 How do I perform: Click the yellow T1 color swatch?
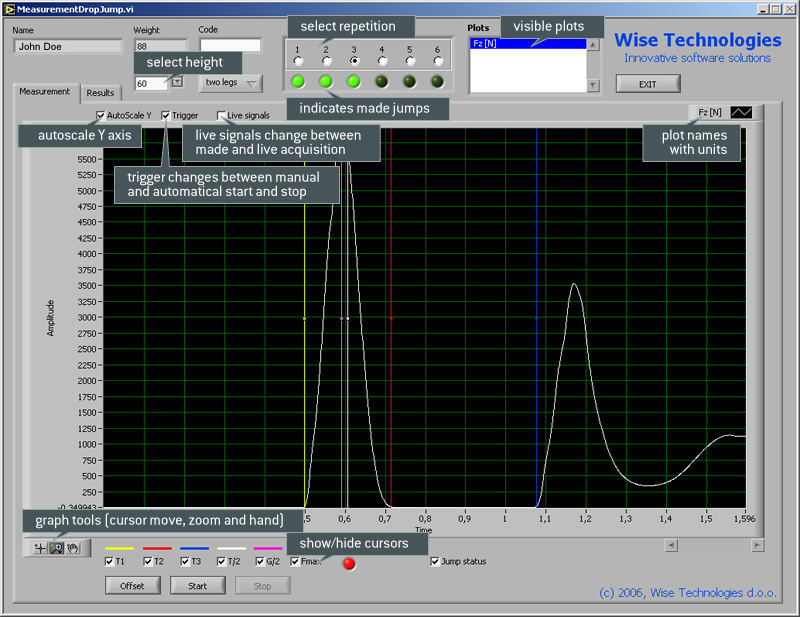[x=119, y=549]
